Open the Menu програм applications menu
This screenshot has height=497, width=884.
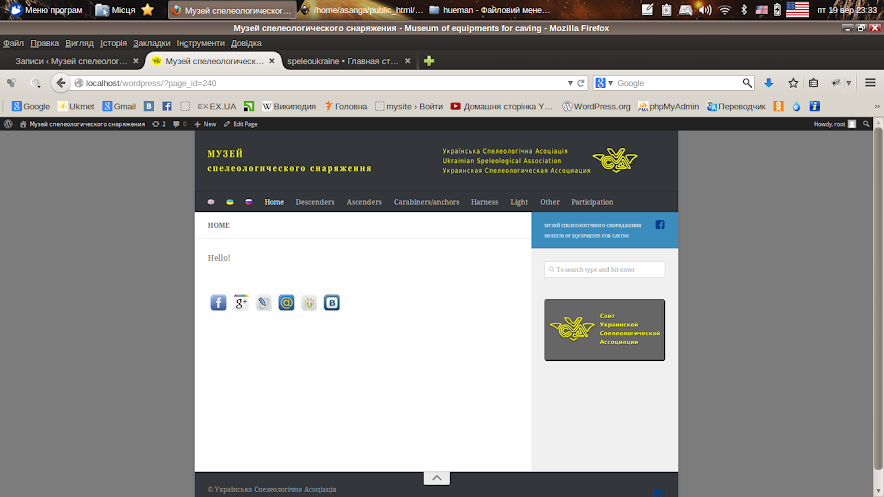[x=47, y=10]
